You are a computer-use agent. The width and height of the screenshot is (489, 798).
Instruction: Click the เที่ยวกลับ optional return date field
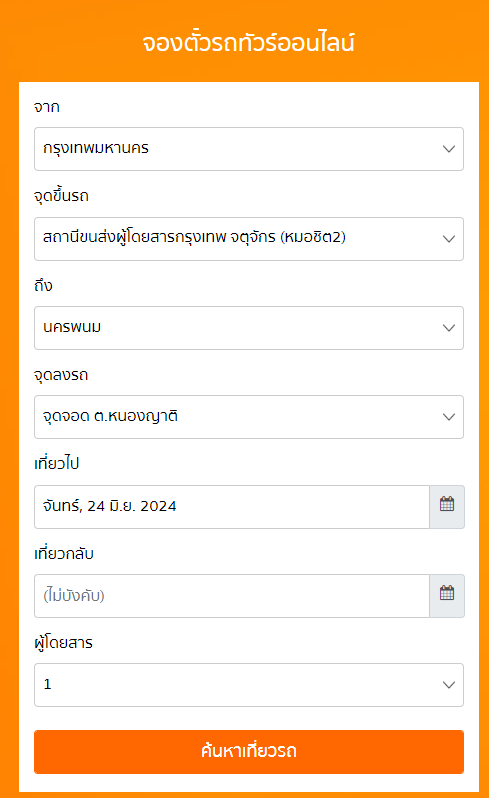coord(232,596)
